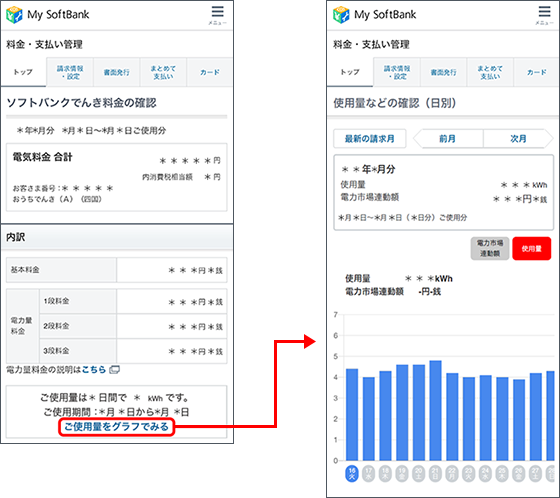Open 書面発行 tab on the 使用量などの確認 screen
Screen dimensions: 560x498
point(443,72)
